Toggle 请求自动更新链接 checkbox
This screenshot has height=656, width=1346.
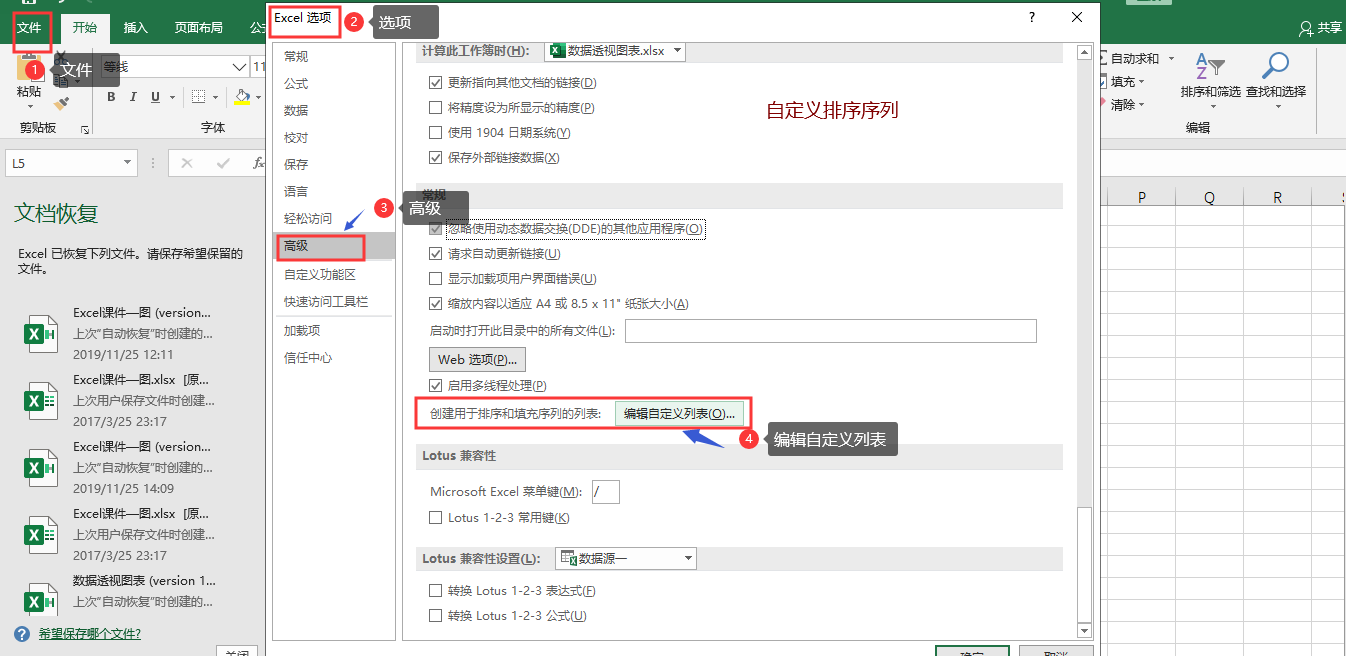[435, 254]
